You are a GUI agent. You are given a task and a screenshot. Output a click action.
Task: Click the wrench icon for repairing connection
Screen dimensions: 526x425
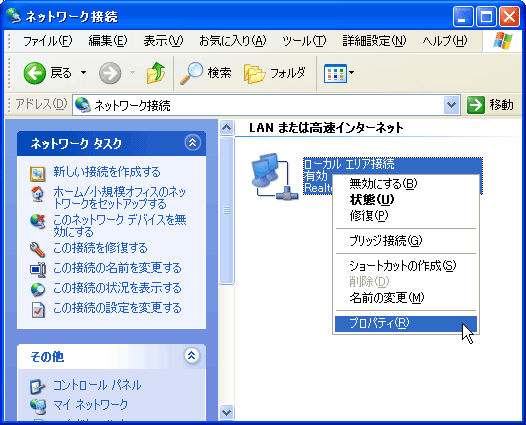pos(37,249)
